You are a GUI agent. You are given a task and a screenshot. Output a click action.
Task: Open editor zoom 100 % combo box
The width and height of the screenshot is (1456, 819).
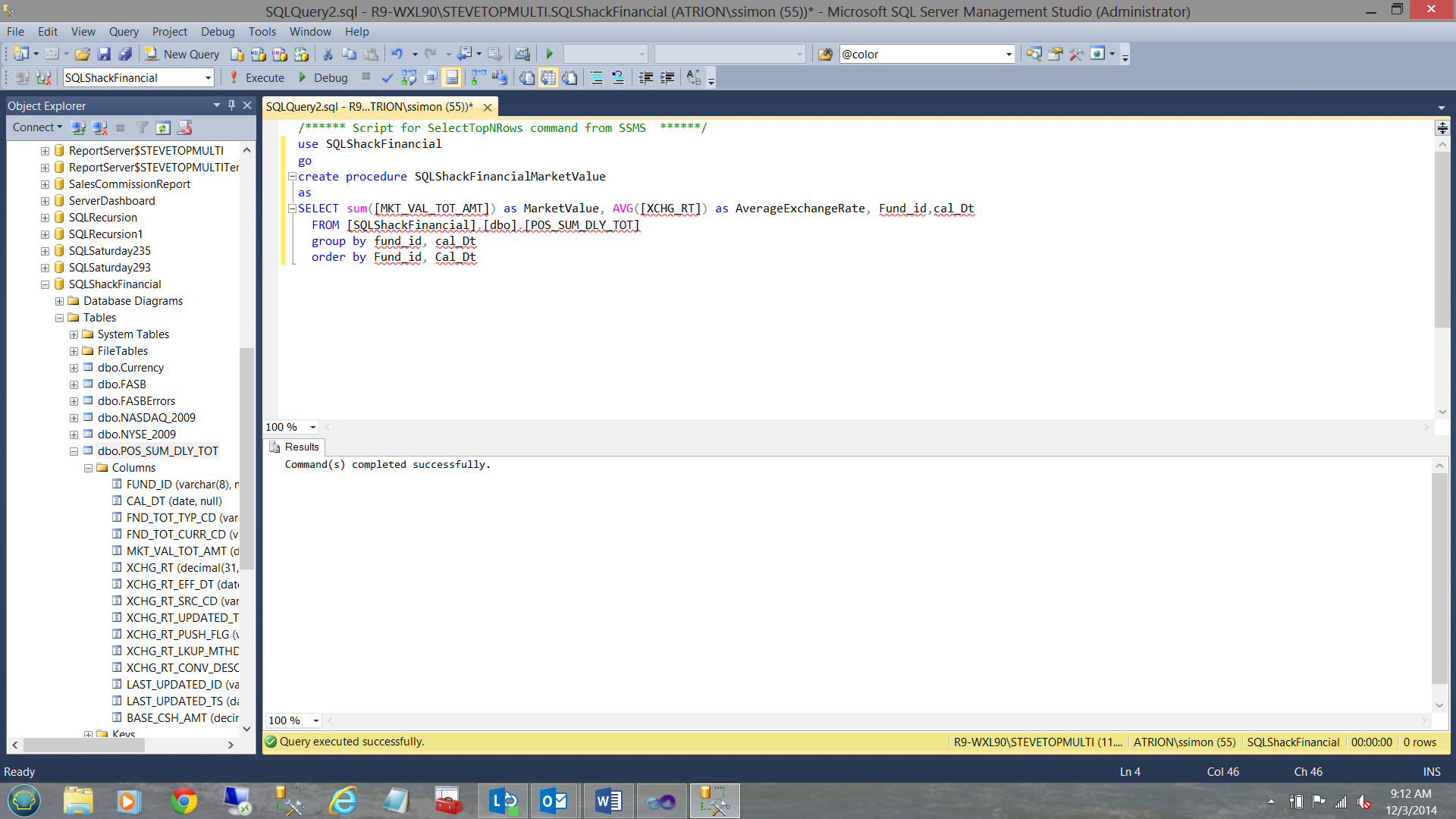312,427
